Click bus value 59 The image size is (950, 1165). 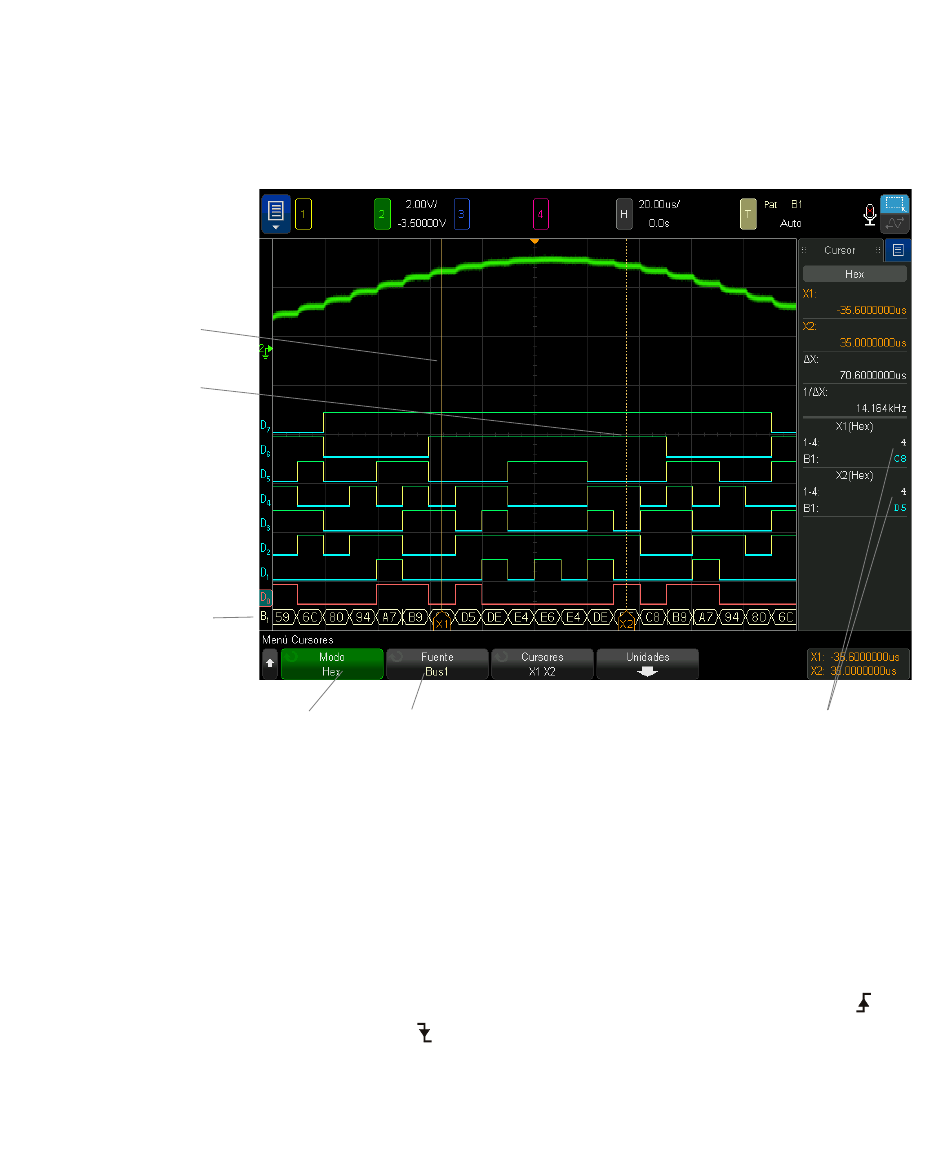(x=283, y=617)
